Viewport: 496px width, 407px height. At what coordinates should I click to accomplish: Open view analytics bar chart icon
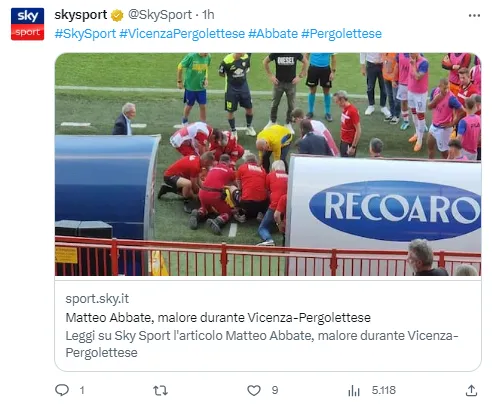[x=354, y=390]
